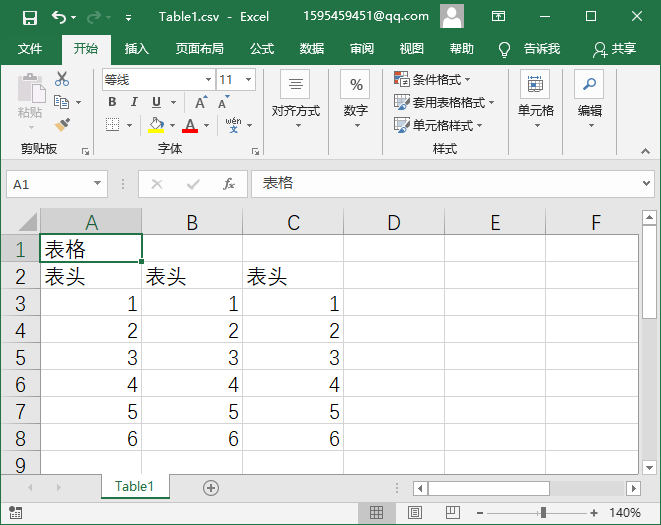Click the Insert Function fx icon
Screen dimensions: 661x525
pos(228,184)
